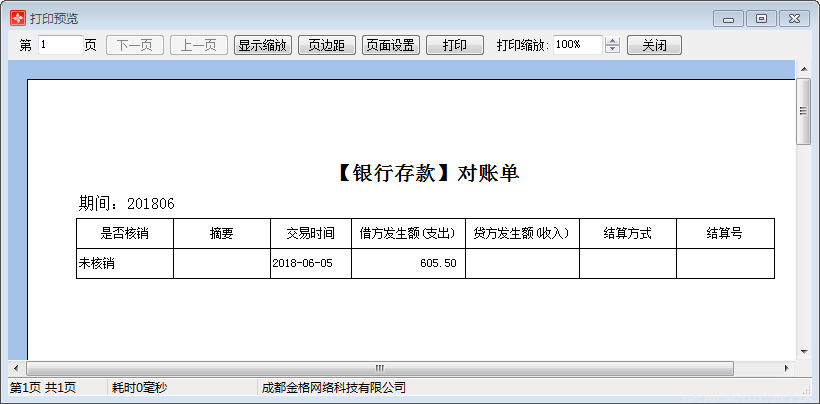Increase print zoom with the up stepper arrow
The image size is (820, 404).
click(x=613, y=41)
